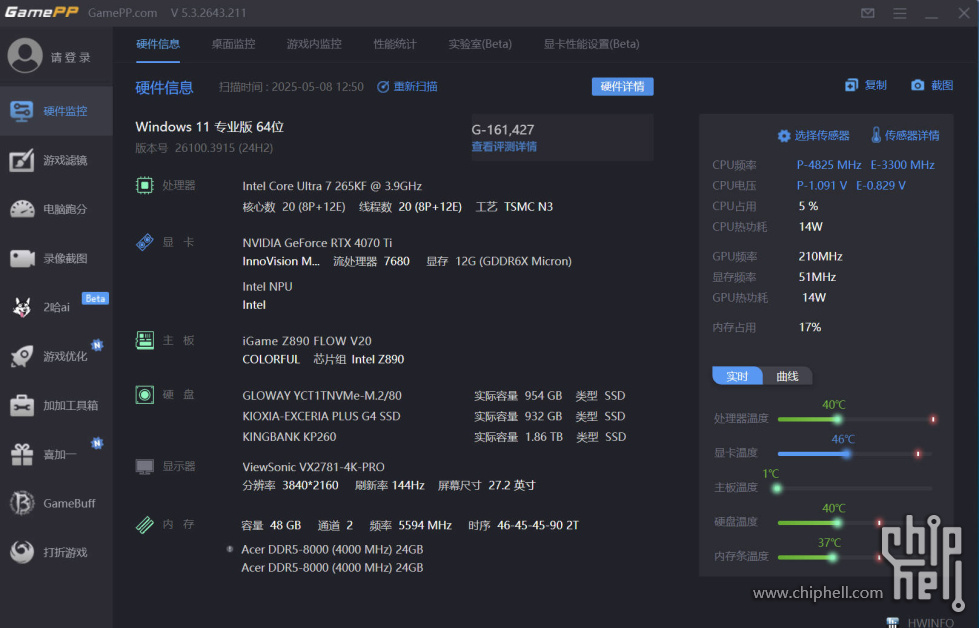Click the G-161,427 score value

(503, 130)
